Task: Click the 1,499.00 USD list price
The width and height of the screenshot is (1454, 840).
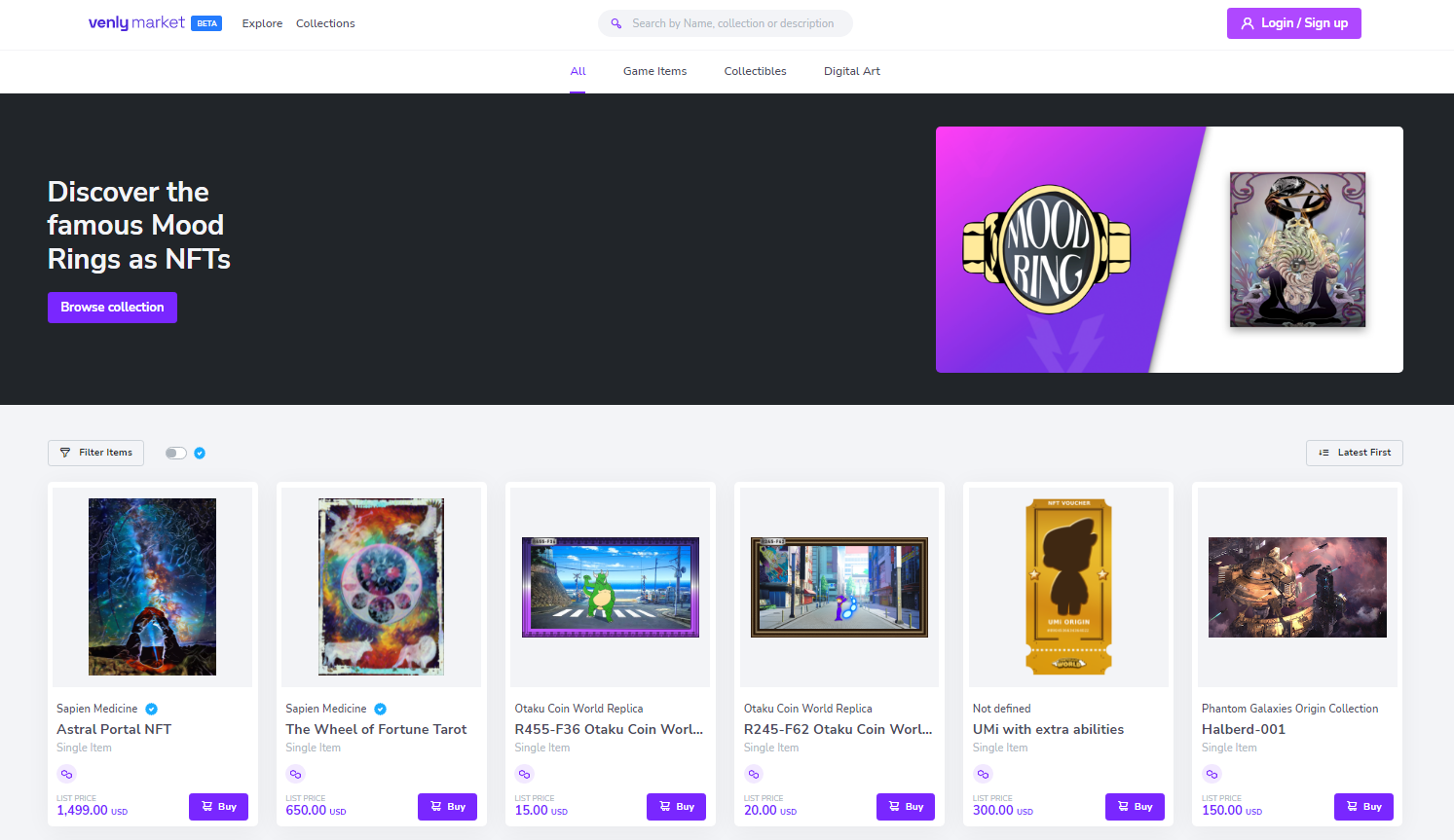Action: (x=92, y=810)
